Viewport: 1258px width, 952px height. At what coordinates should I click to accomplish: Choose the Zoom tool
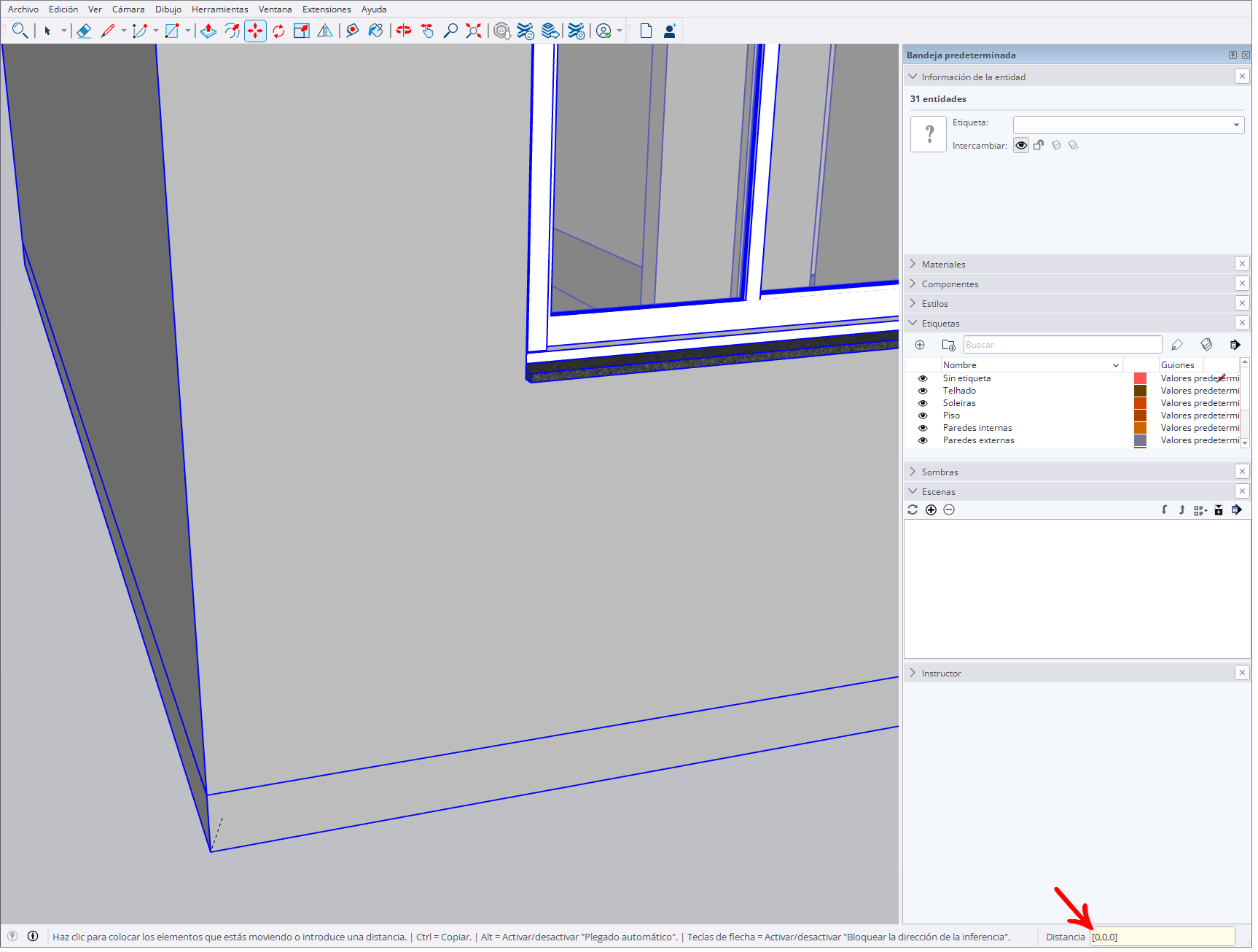pyautogui.click(x=450, y=31)
